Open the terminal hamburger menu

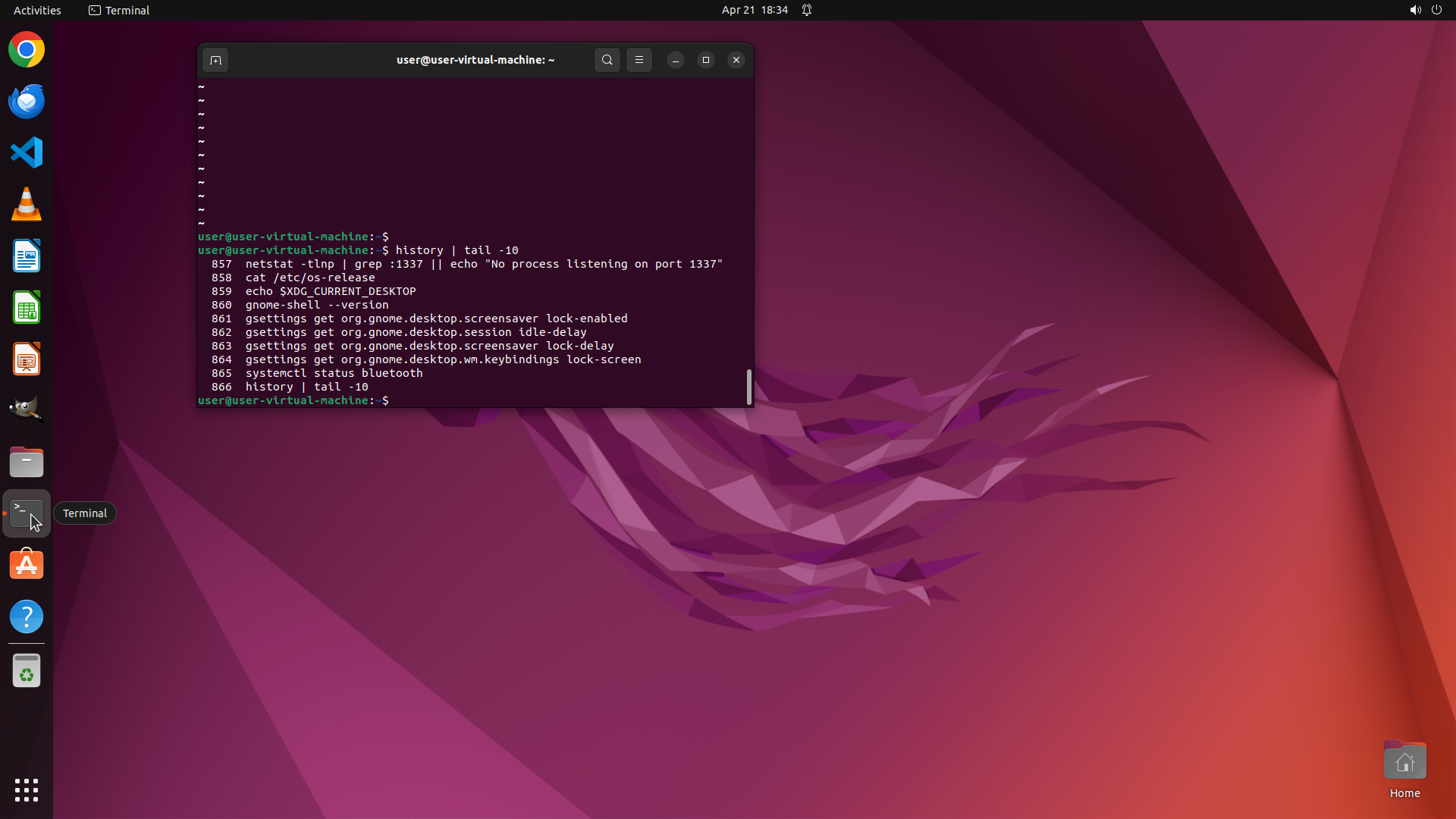coord(639,60)
